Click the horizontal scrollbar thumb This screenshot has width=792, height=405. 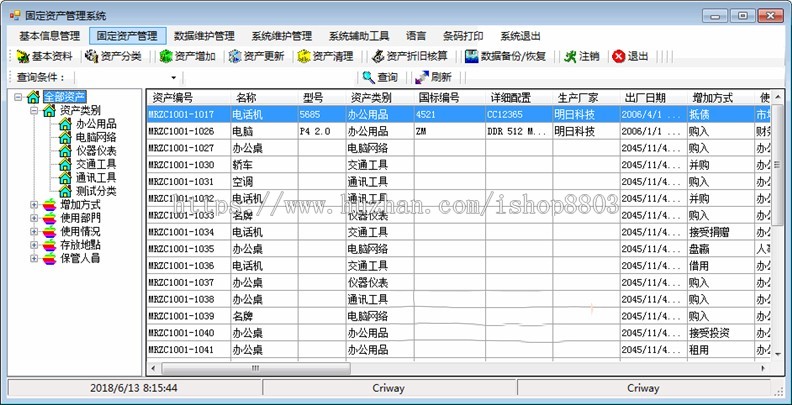pyautogui.click(x=256, y=368)
